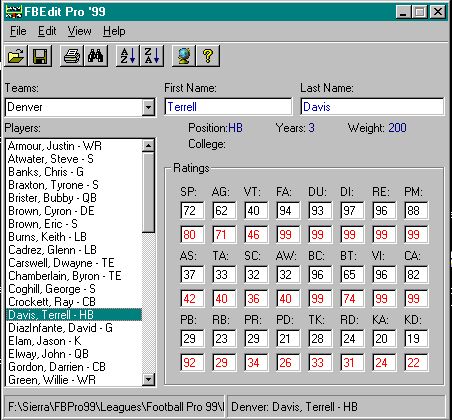Select Banks, Chris - G
The height and width of the screenshot is (420, 452).
coord(74,172)
